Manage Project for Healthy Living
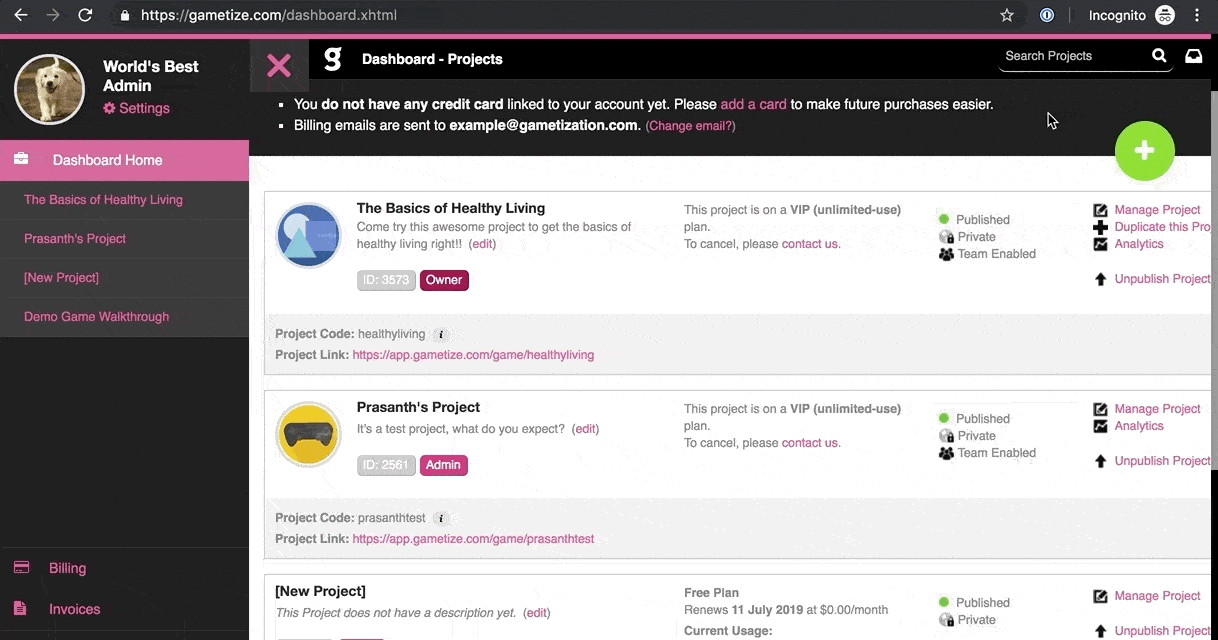Viewport: 1218px width, 640px height. 1157,210
